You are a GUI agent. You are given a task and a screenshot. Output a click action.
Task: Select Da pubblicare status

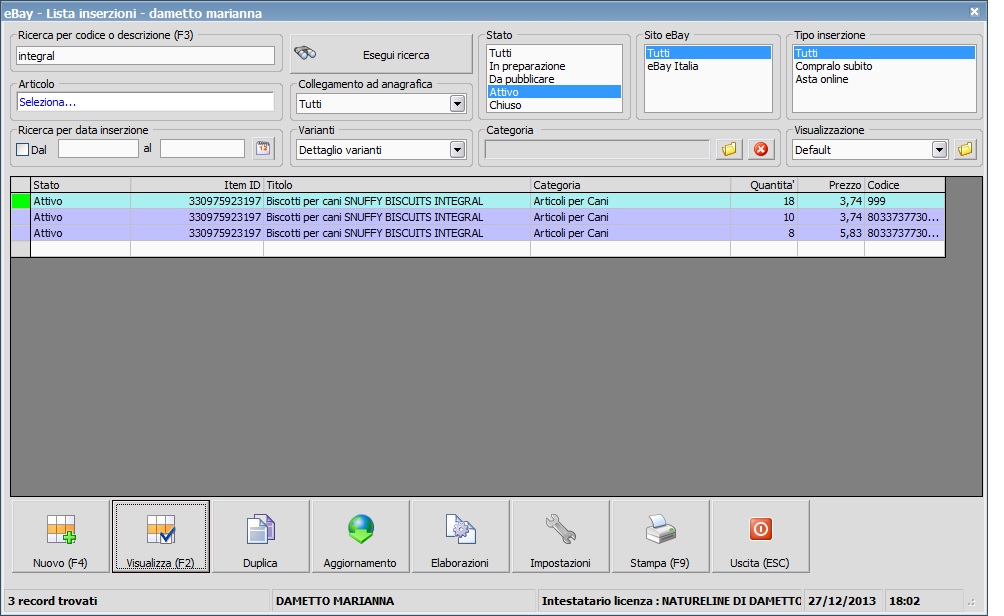point(554,79)
